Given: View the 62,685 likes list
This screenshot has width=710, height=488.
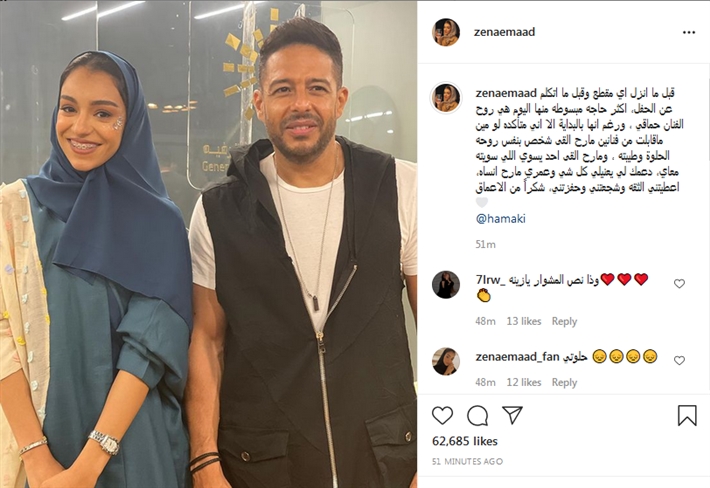Looking at the screenshot, I should 465,441.
